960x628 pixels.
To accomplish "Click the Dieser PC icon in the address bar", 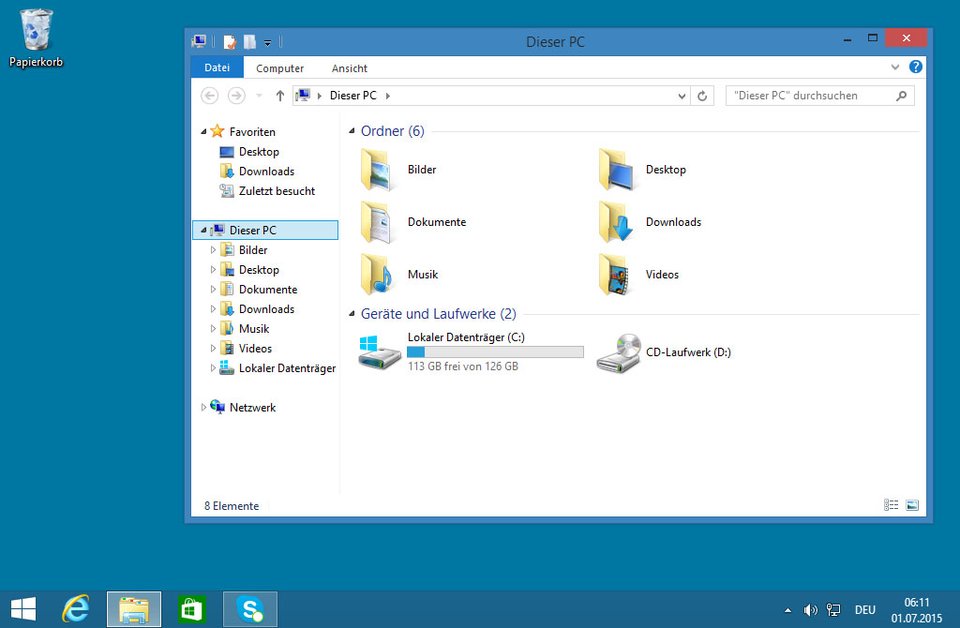I will click(x=305, y=95).
